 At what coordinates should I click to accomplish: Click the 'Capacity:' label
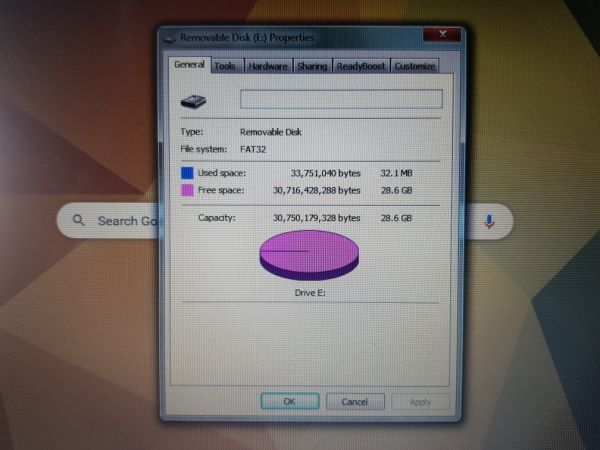click(x=217, y=218)
